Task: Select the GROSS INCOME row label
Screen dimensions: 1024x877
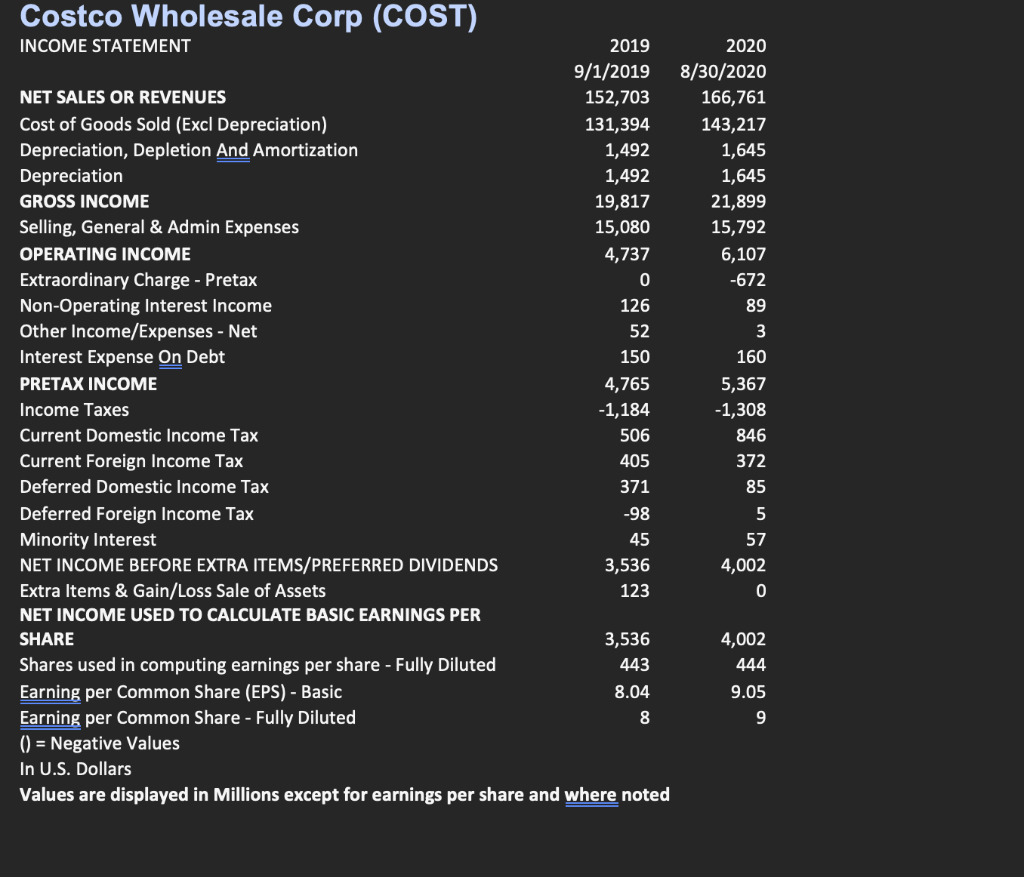Action: [x=83, y=201]
